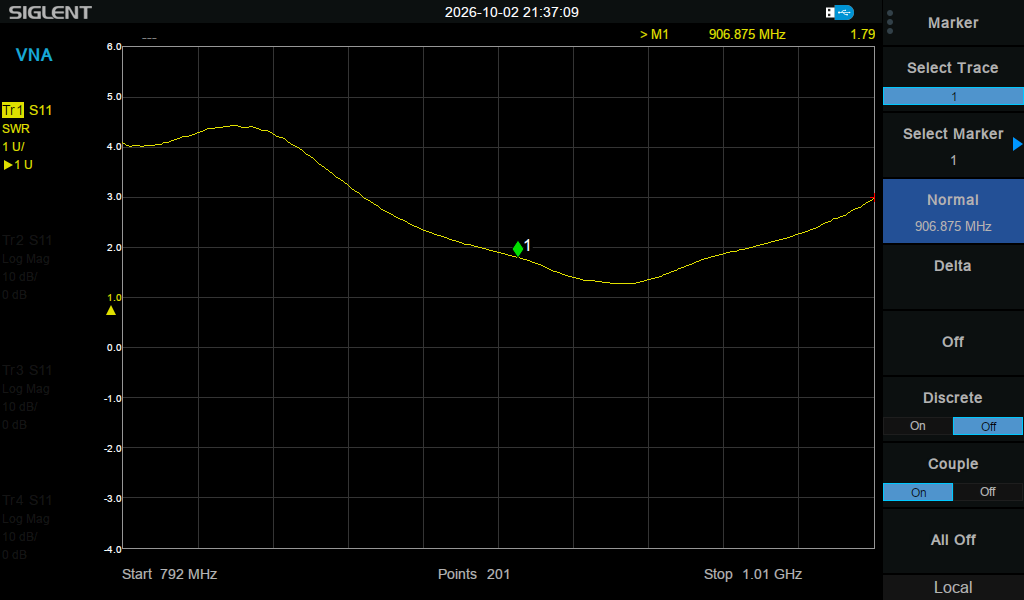Click the Start 792 MHz frequency label

click(169, 574)
